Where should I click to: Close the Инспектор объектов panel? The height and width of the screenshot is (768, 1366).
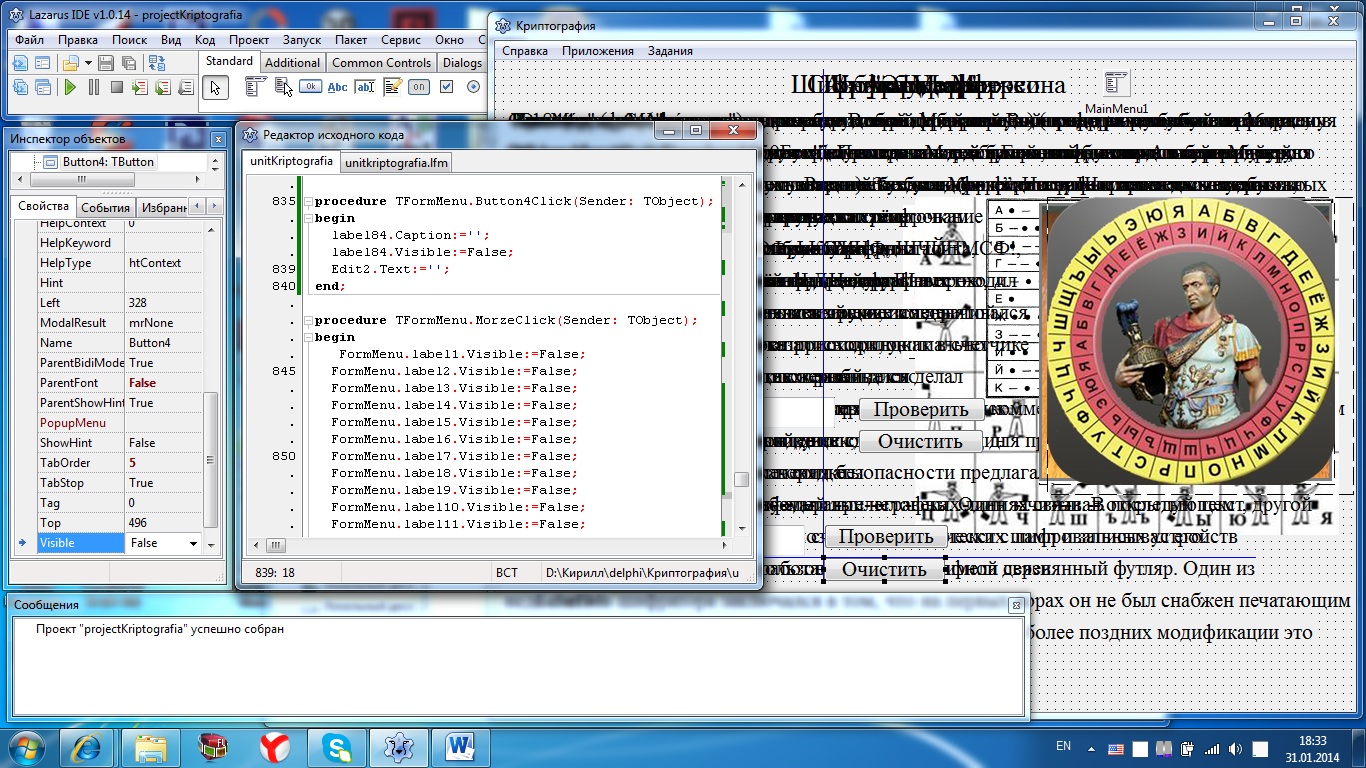coord(218,139)
